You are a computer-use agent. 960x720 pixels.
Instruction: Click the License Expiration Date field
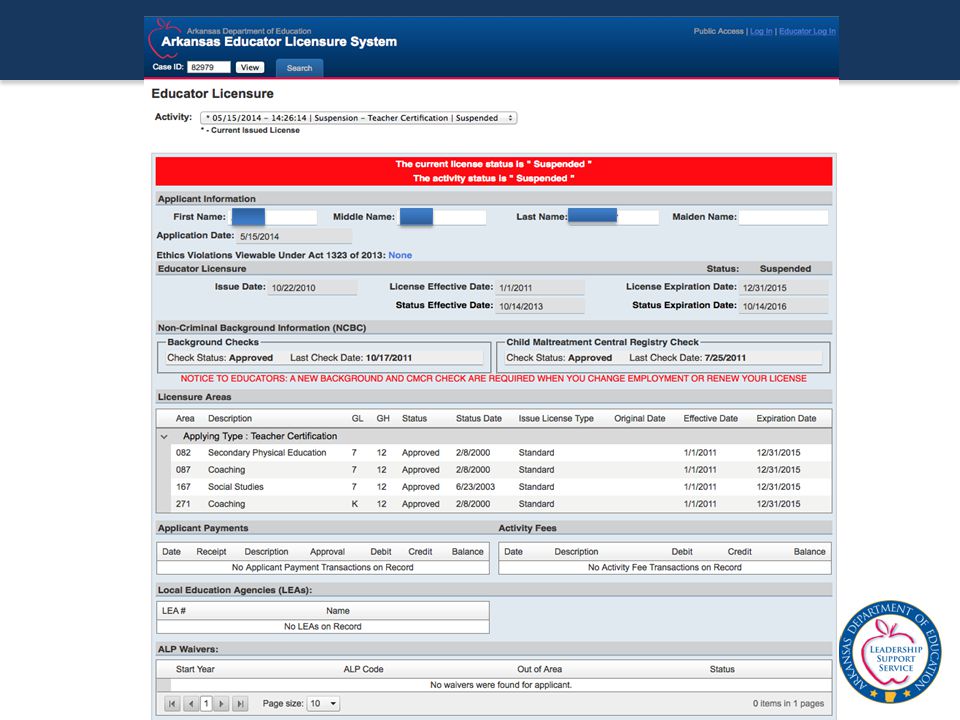(x=783, y=288)
